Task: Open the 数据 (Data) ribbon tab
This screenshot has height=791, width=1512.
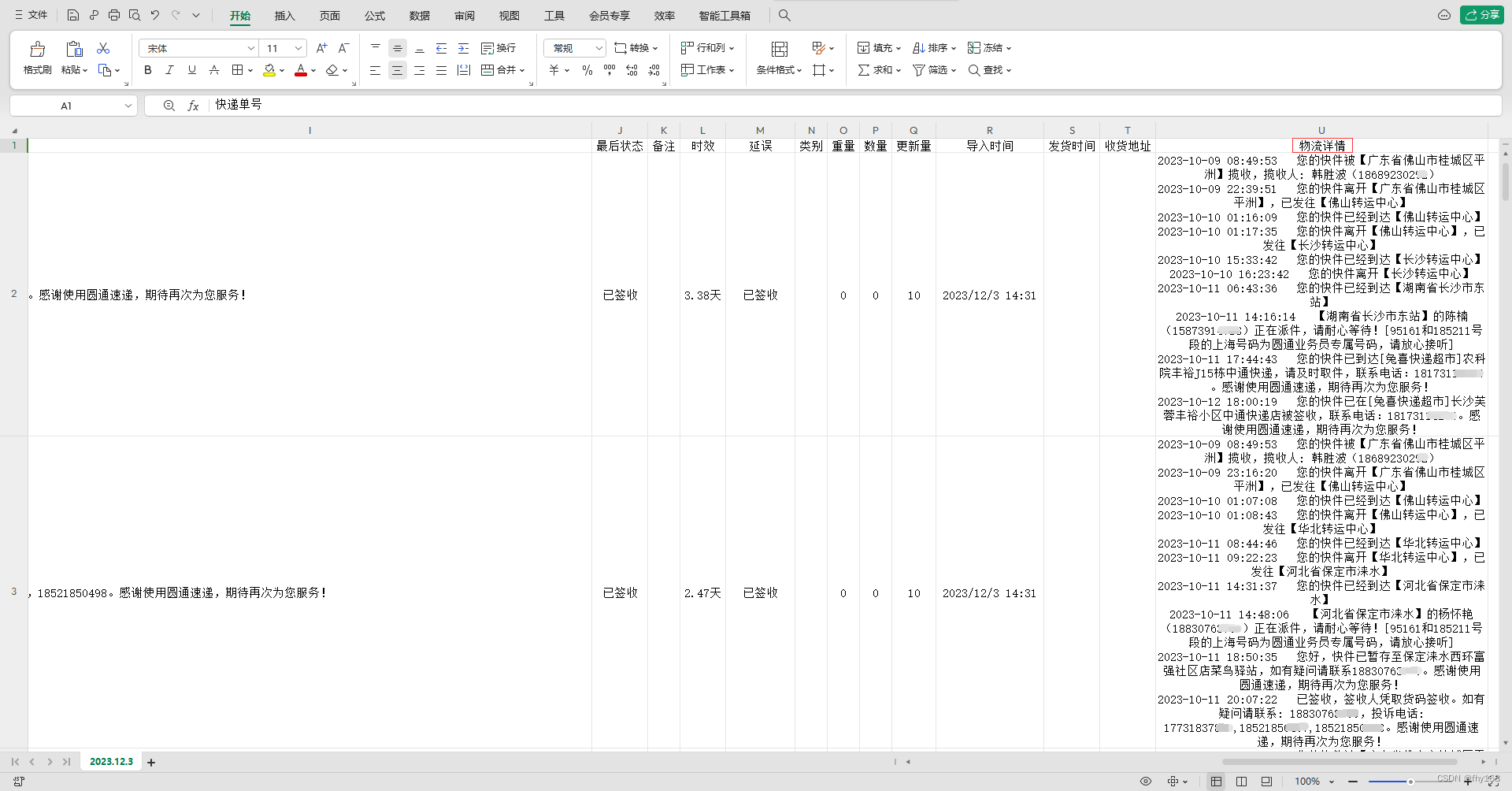Action: pos(420,16)
